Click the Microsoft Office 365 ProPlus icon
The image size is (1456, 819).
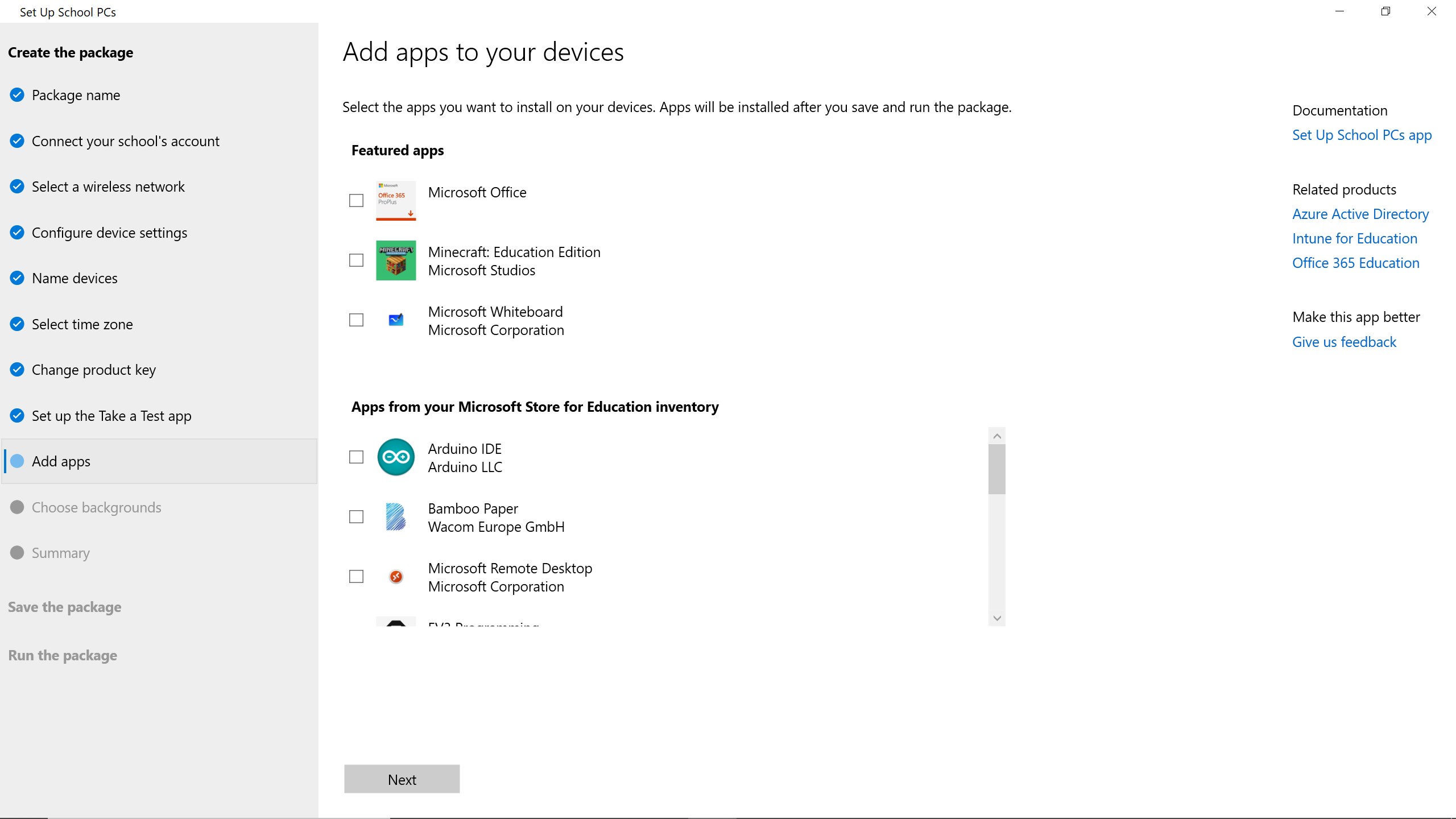tap(395, 200)
